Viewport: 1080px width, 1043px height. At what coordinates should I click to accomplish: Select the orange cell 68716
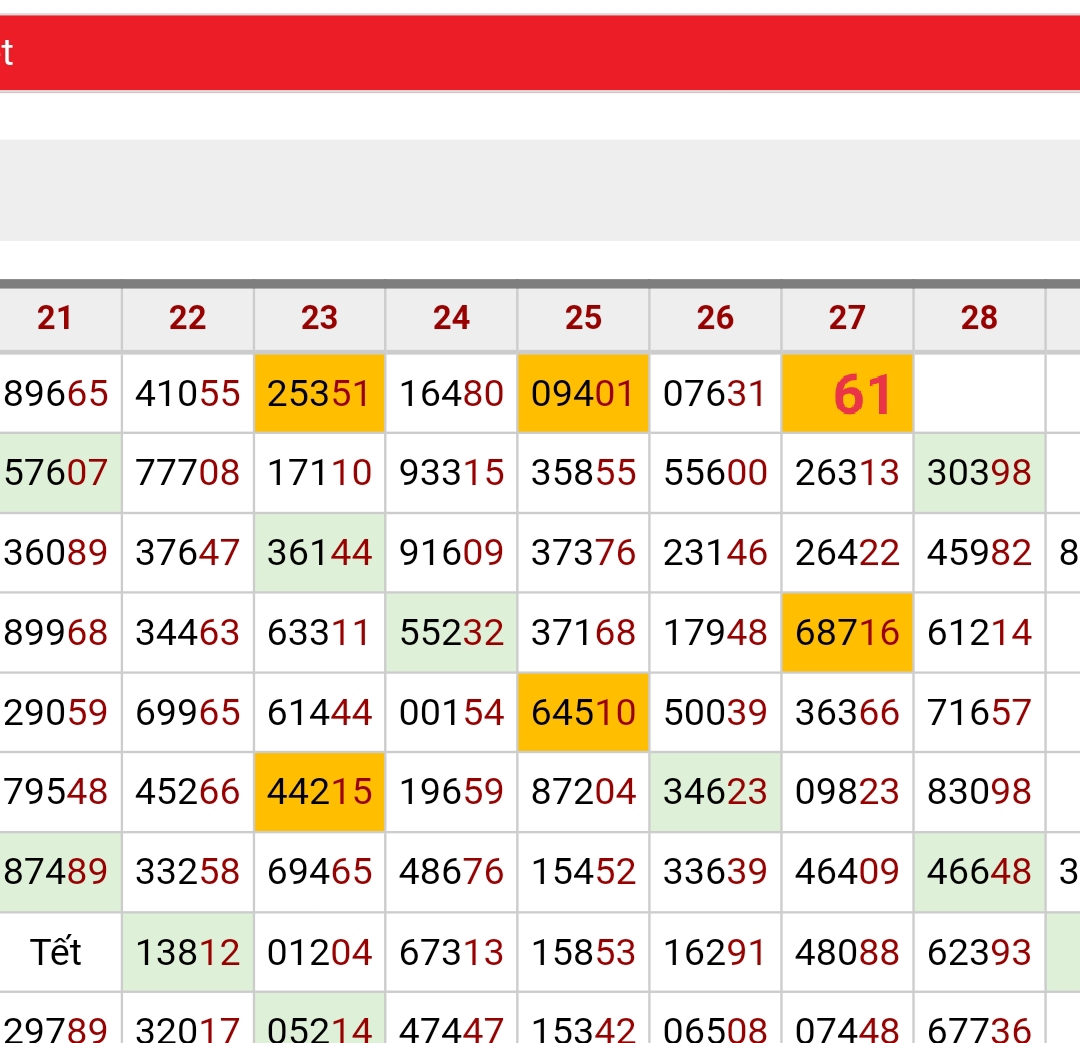click(x=847, y=632)
